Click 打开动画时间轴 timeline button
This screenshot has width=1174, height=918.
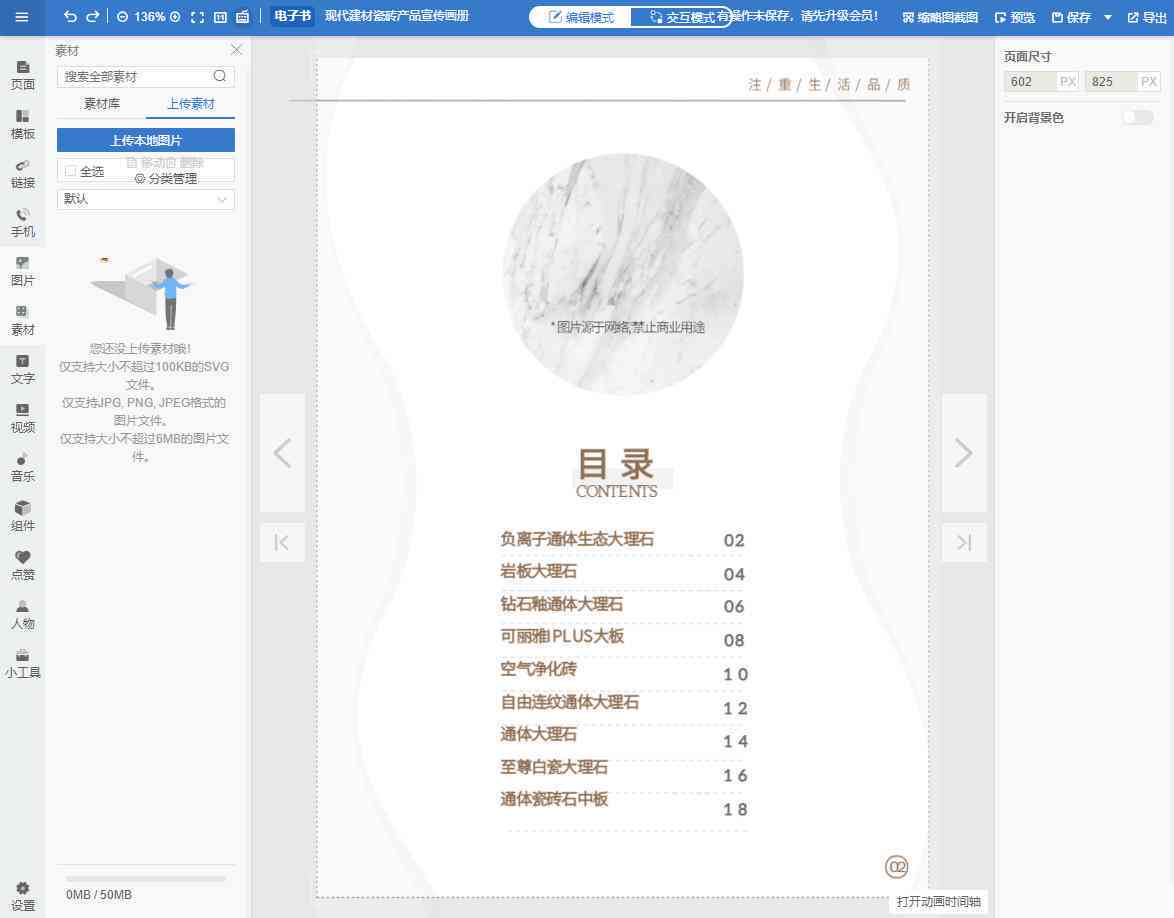click(x=938, y=902)
